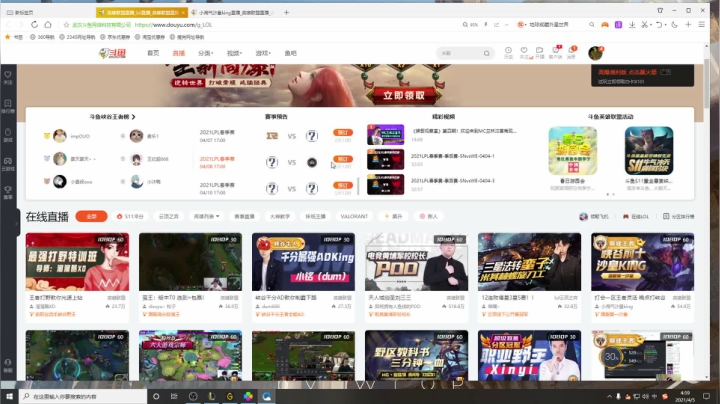Click the 立即领取 banner button
720x404 pixels.
(x=404, y=95)
